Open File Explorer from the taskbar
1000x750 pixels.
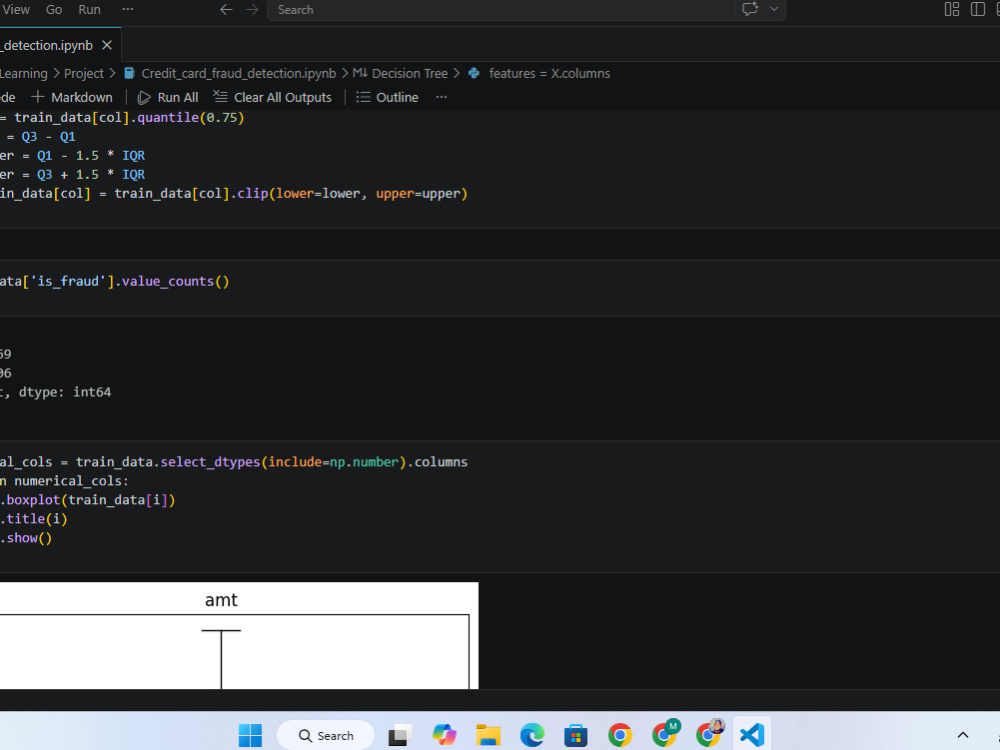point(488,735)
